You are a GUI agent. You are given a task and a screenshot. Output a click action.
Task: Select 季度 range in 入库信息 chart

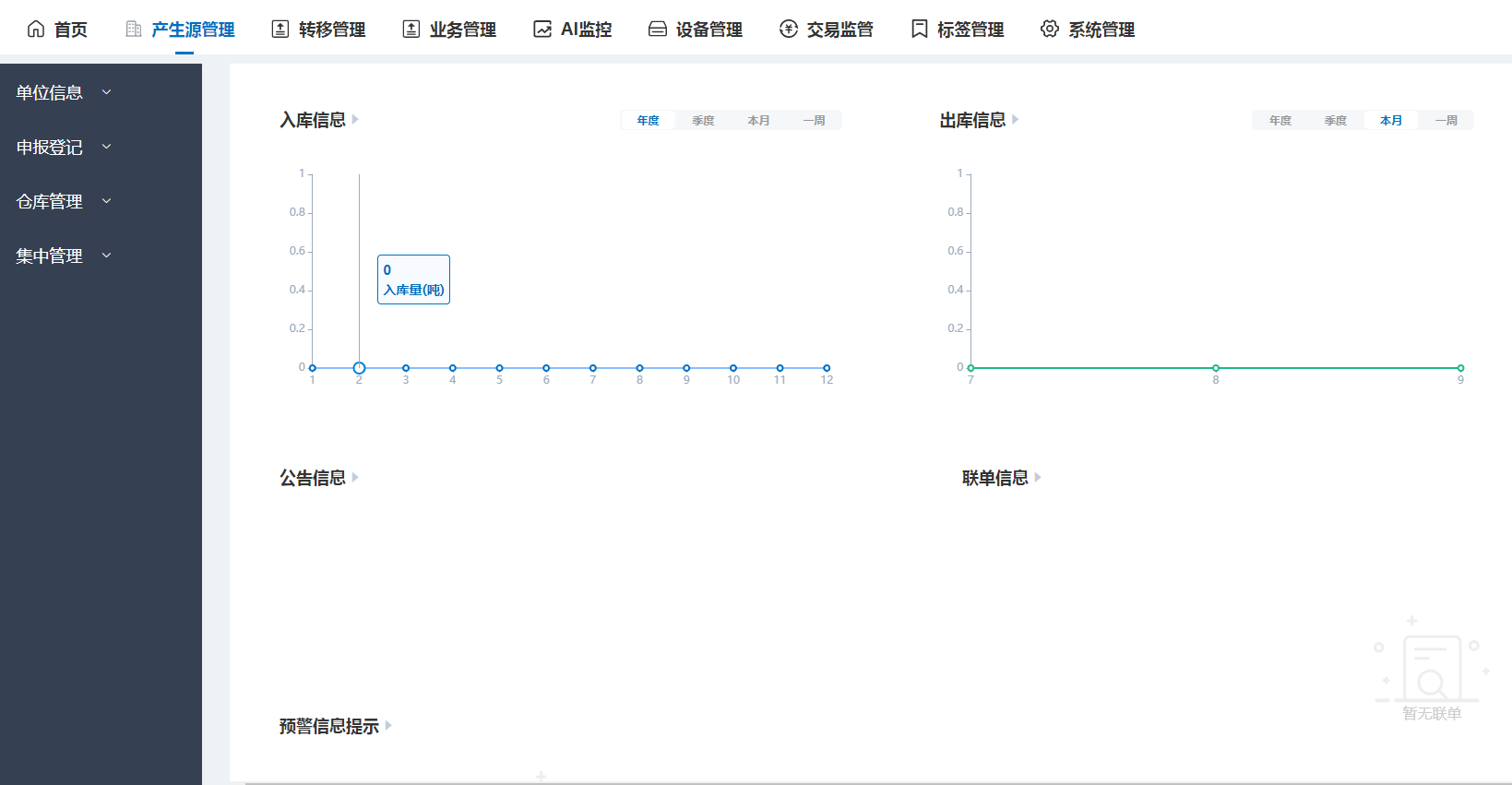pyautogui.click(x=704, y=121)
